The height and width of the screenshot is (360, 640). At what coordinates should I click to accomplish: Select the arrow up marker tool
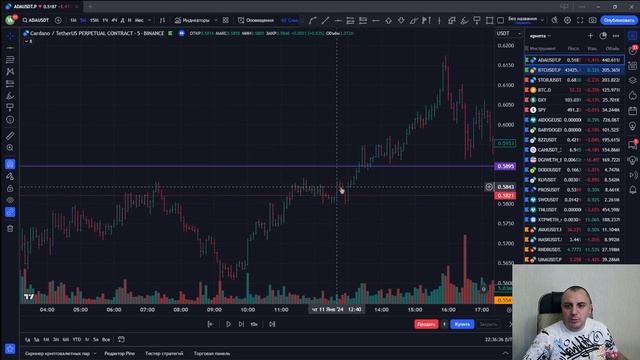(x=389, y=20)
